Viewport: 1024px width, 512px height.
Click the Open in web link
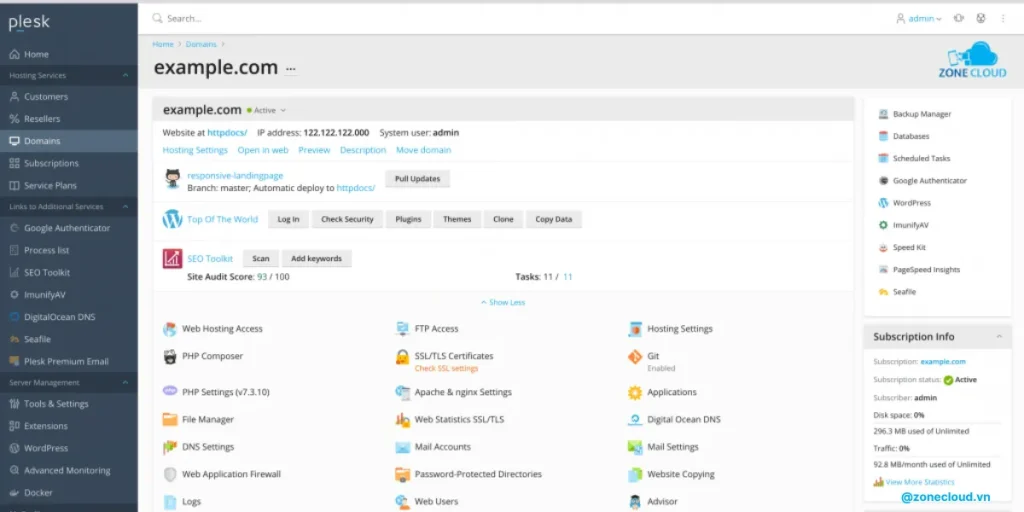(263, 150)
